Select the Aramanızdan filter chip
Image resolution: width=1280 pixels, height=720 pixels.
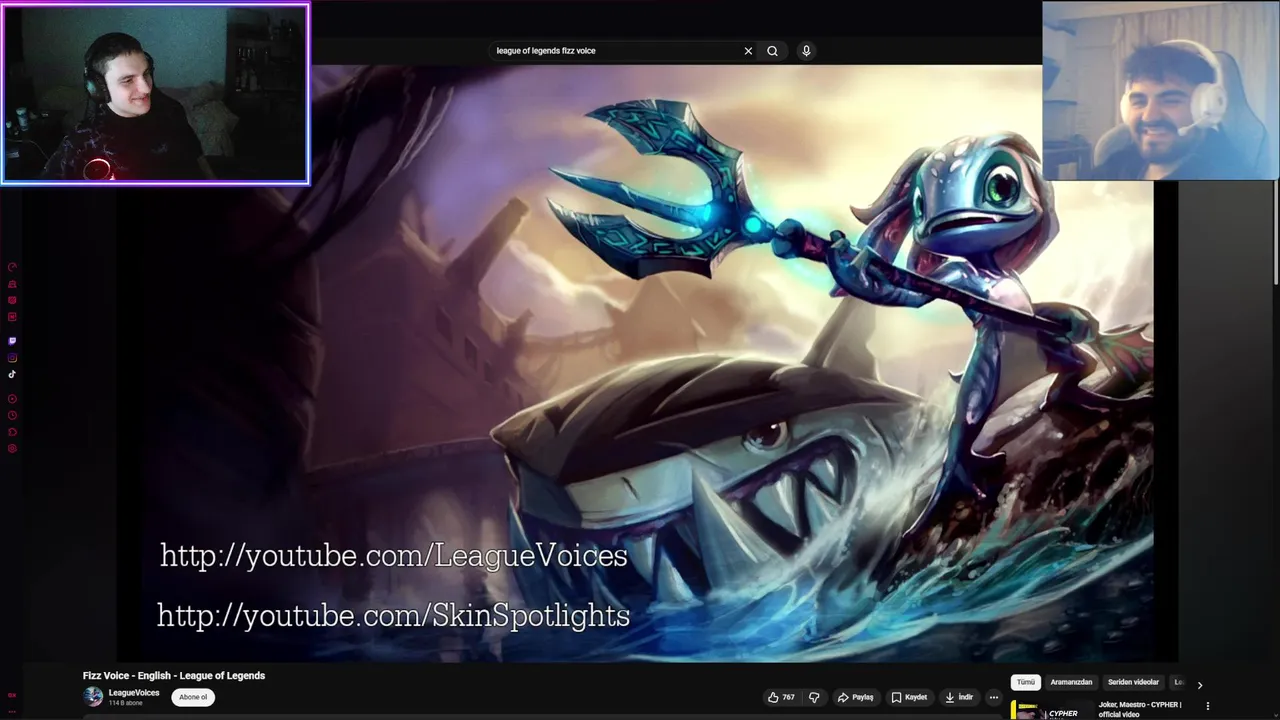(x=1071, y=682)
